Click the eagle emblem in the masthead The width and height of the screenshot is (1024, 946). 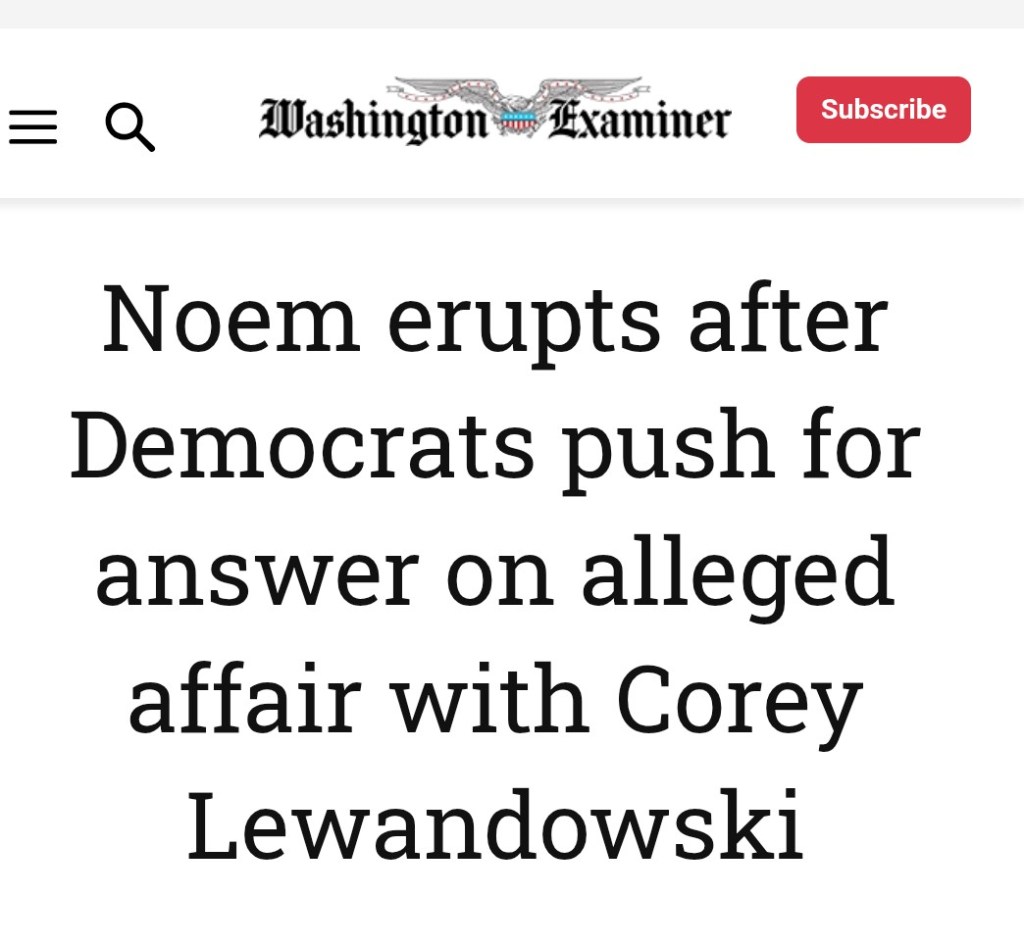coord(517,105)
